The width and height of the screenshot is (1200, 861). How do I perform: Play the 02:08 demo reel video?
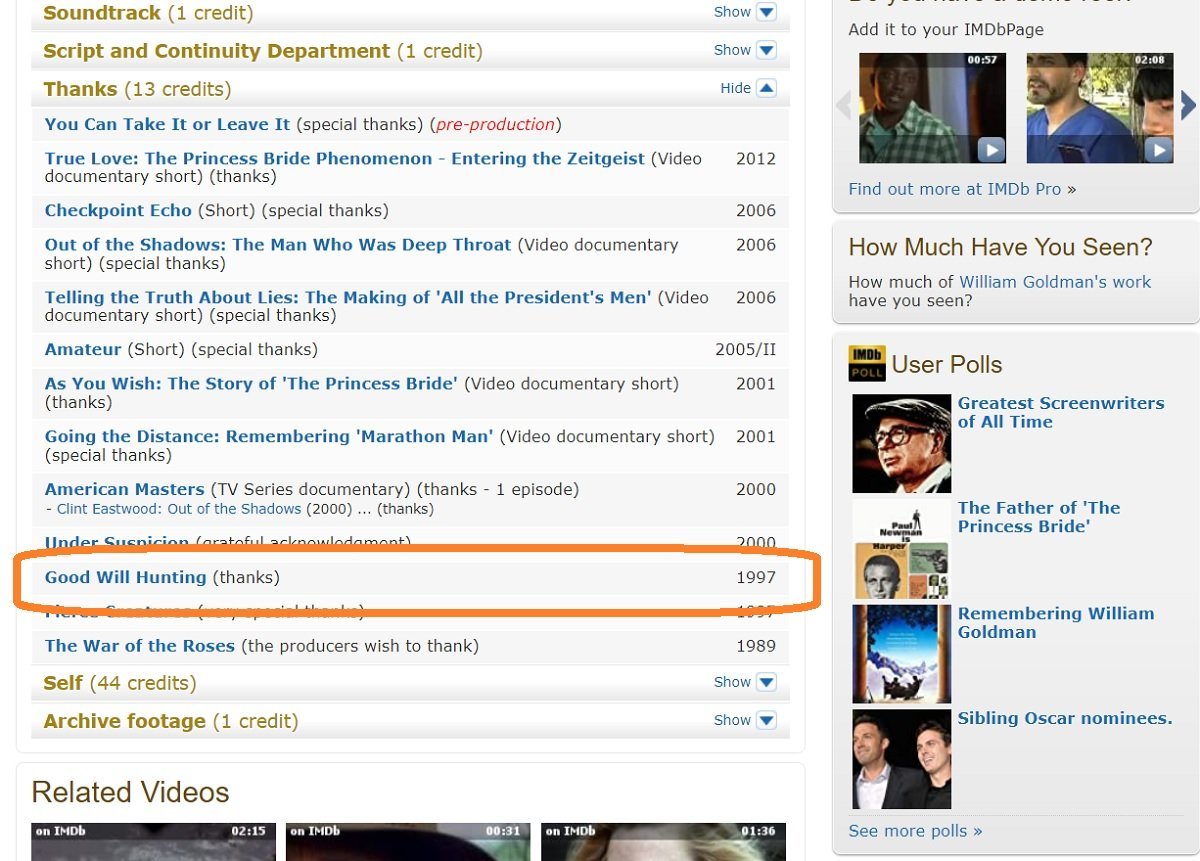coord(1100,108)
